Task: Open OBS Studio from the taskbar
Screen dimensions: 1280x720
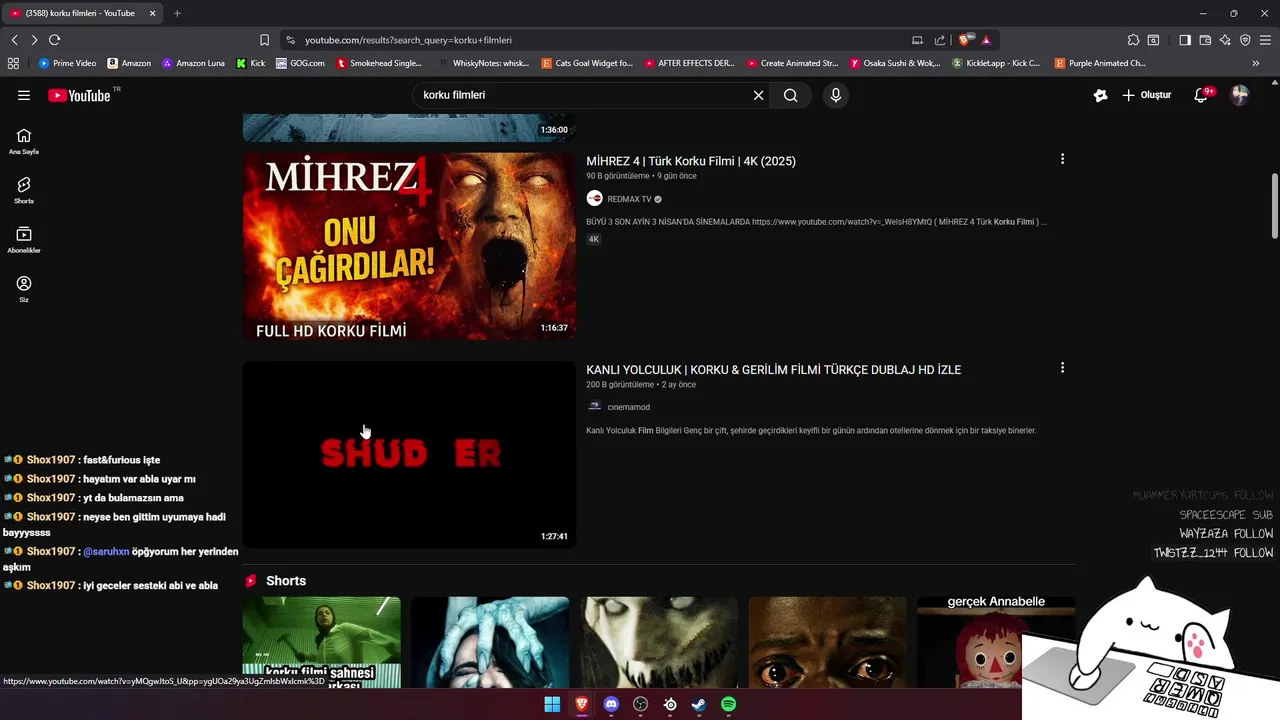Action: pos(641,705)
